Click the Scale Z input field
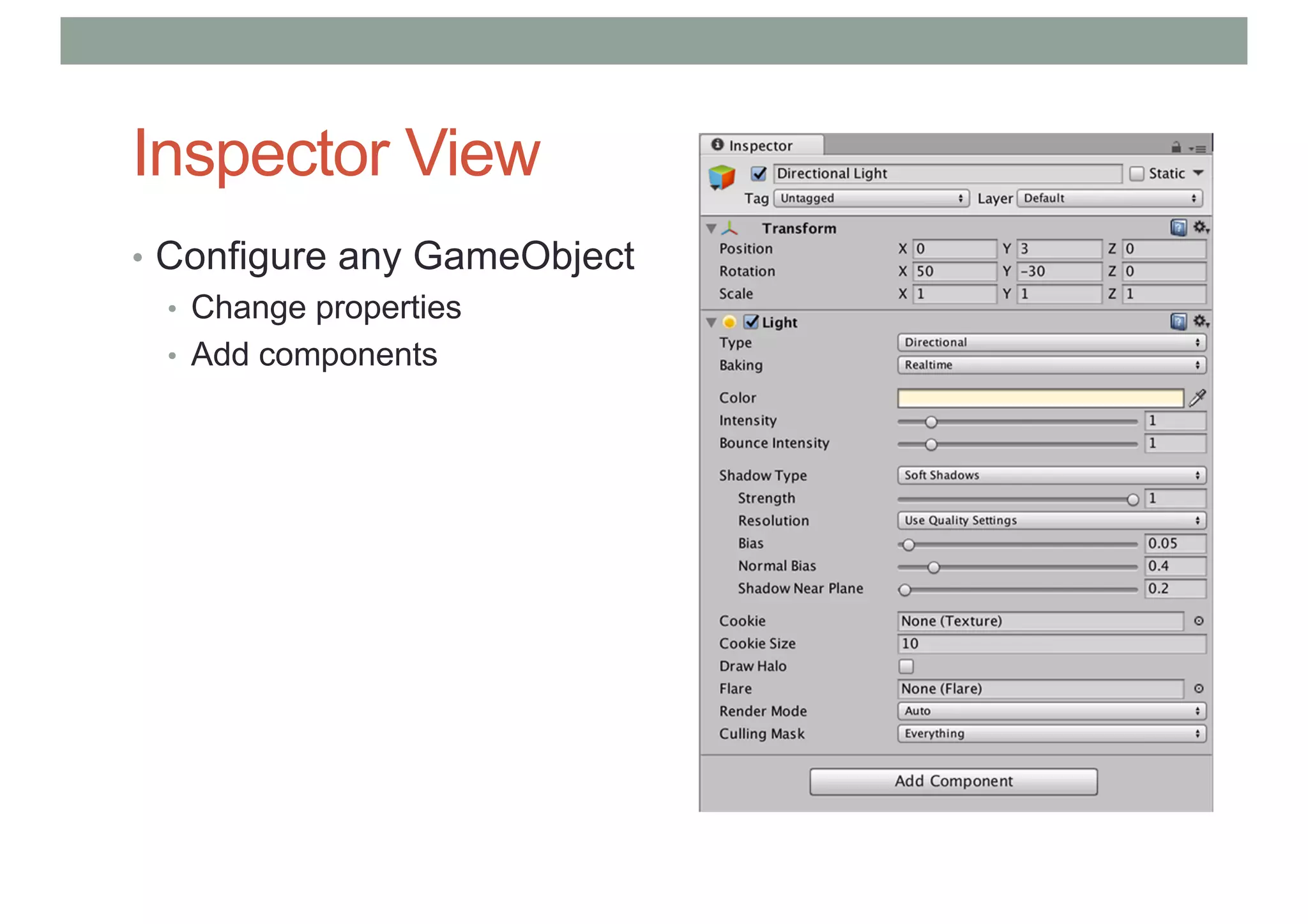Viewport: 1308px width, 924px height. coord(1164,294)
